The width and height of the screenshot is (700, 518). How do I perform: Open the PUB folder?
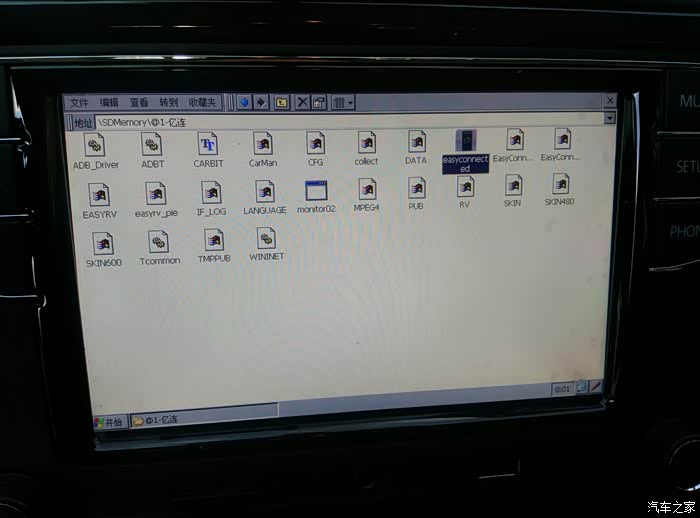pos(416,193)
